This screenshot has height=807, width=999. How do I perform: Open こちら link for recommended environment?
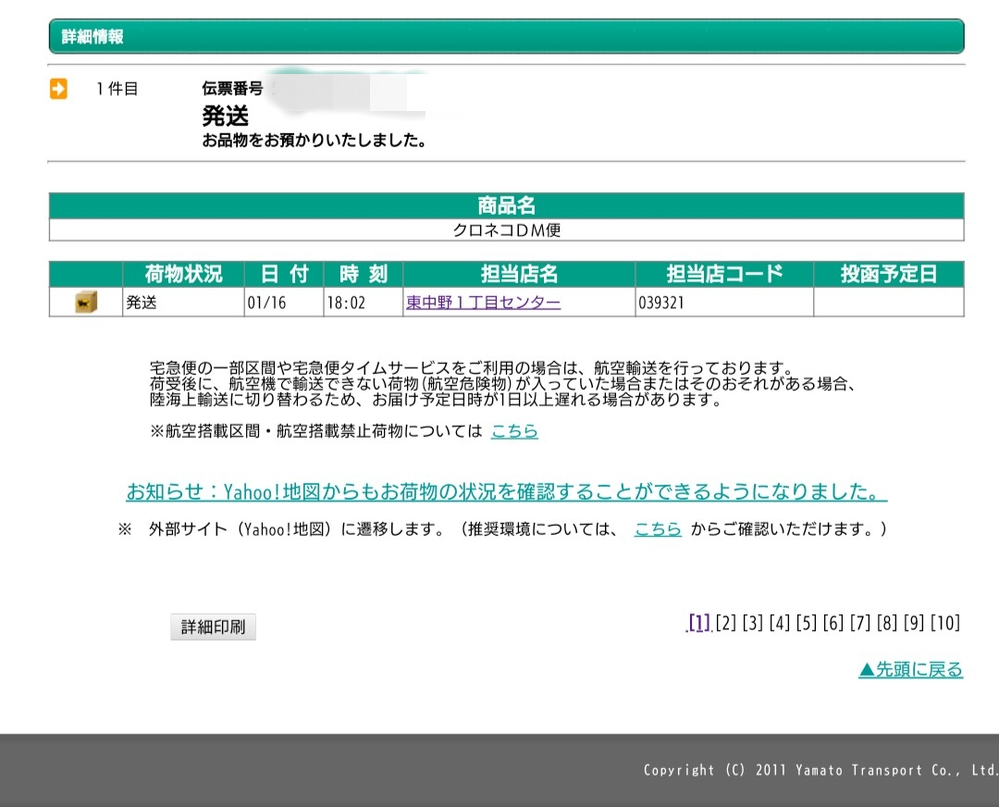[x=658, y=529]
